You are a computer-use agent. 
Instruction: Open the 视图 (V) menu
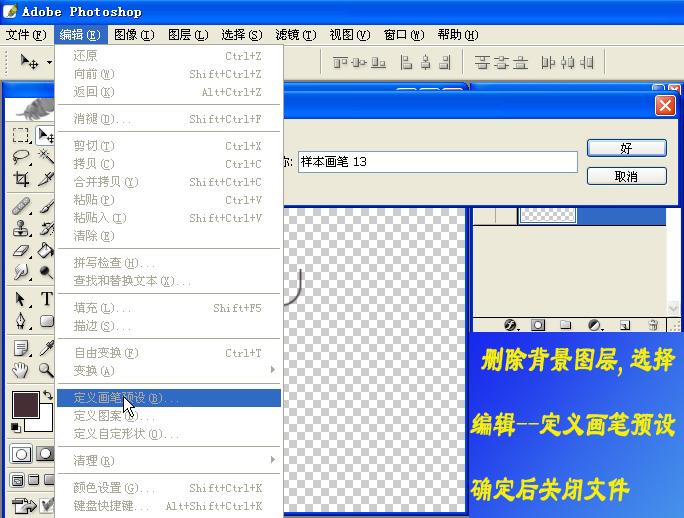[x=350, y=34]
